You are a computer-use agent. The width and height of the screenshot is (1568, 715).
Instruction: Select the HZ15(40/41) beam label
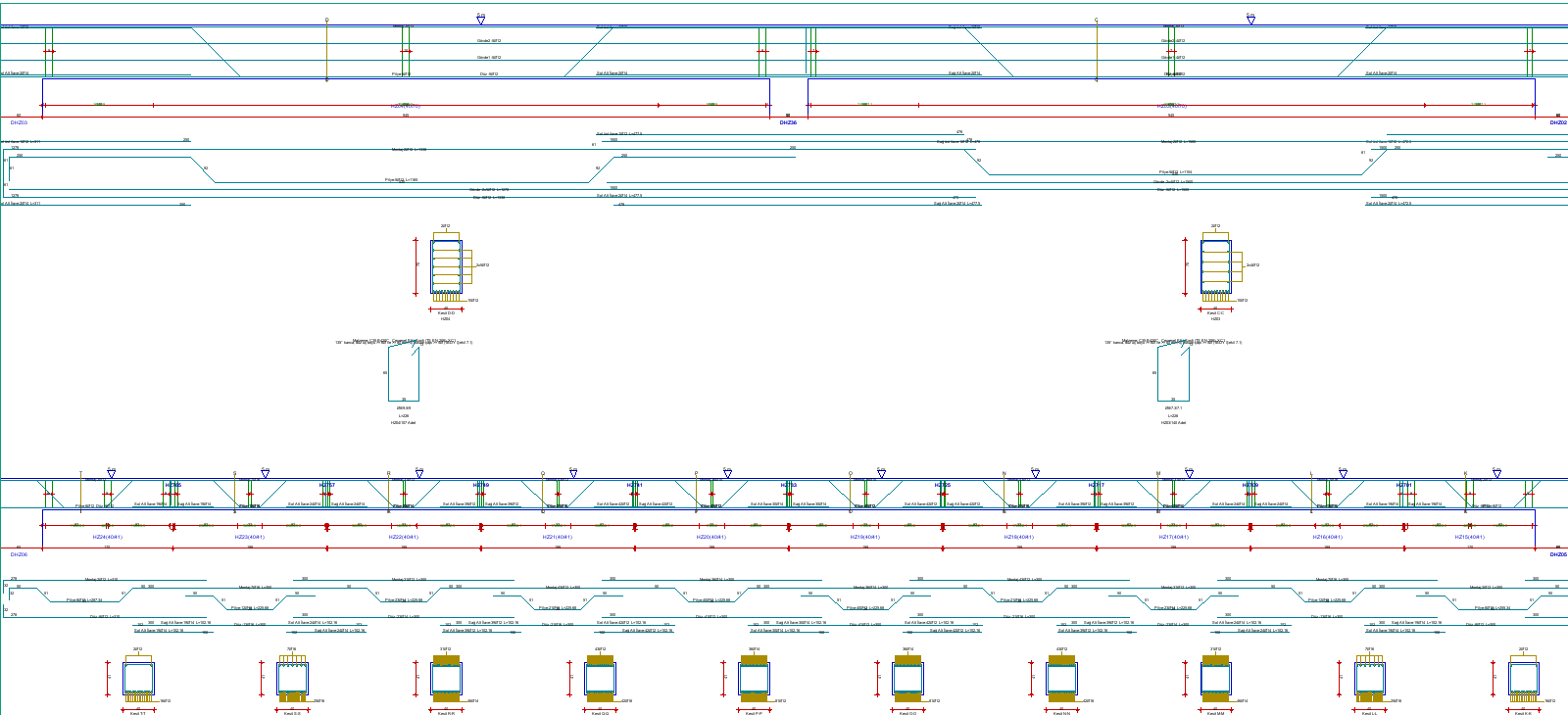click(1470, 537)
